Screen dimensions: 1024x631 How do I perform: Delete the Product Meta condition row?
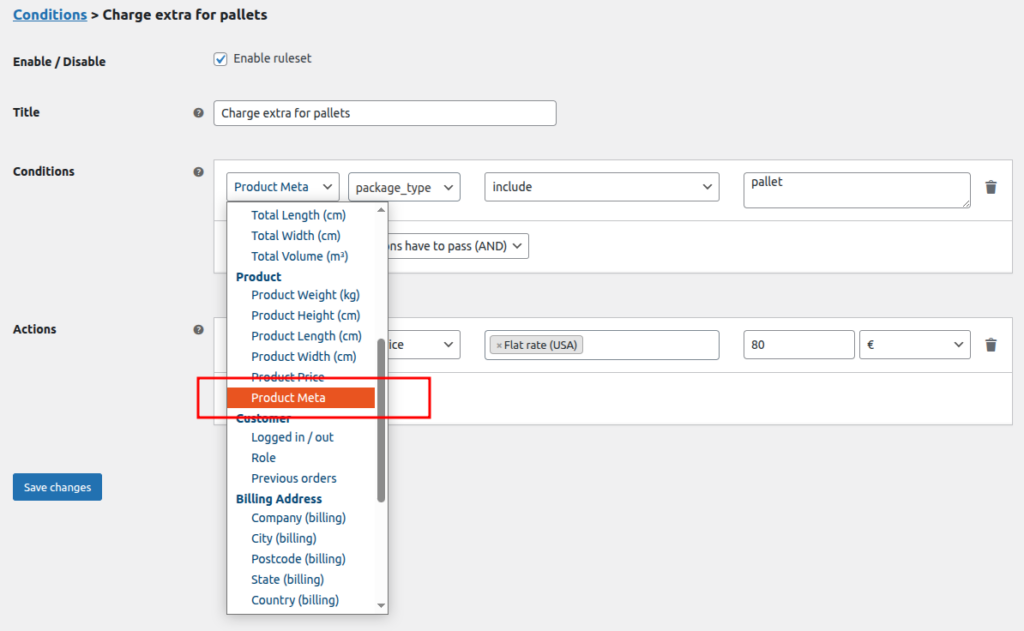tap(991, 187)
